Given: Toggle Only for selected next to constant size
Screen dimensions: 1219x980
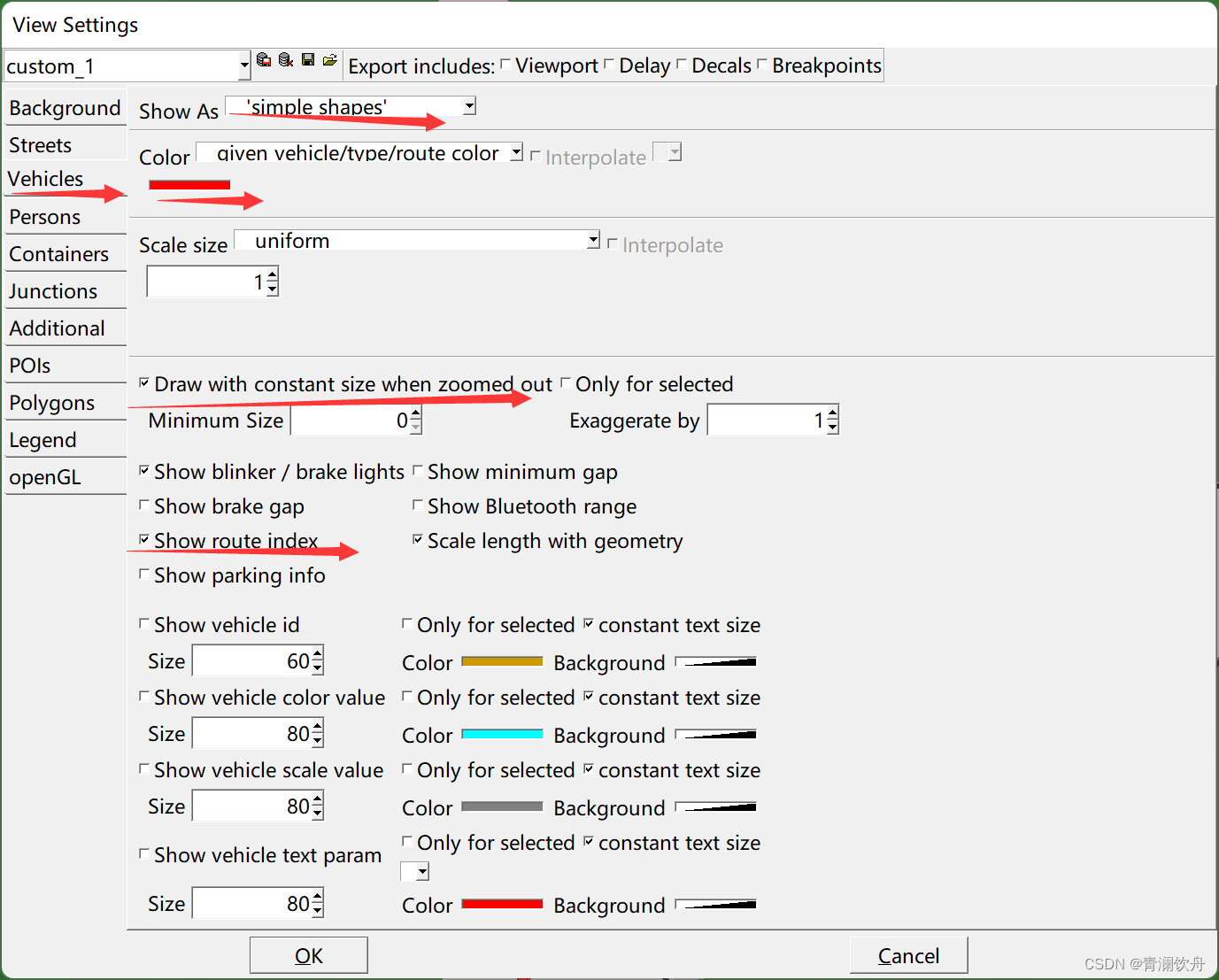Looking at the screenshot, I should [x=566, y=382].
